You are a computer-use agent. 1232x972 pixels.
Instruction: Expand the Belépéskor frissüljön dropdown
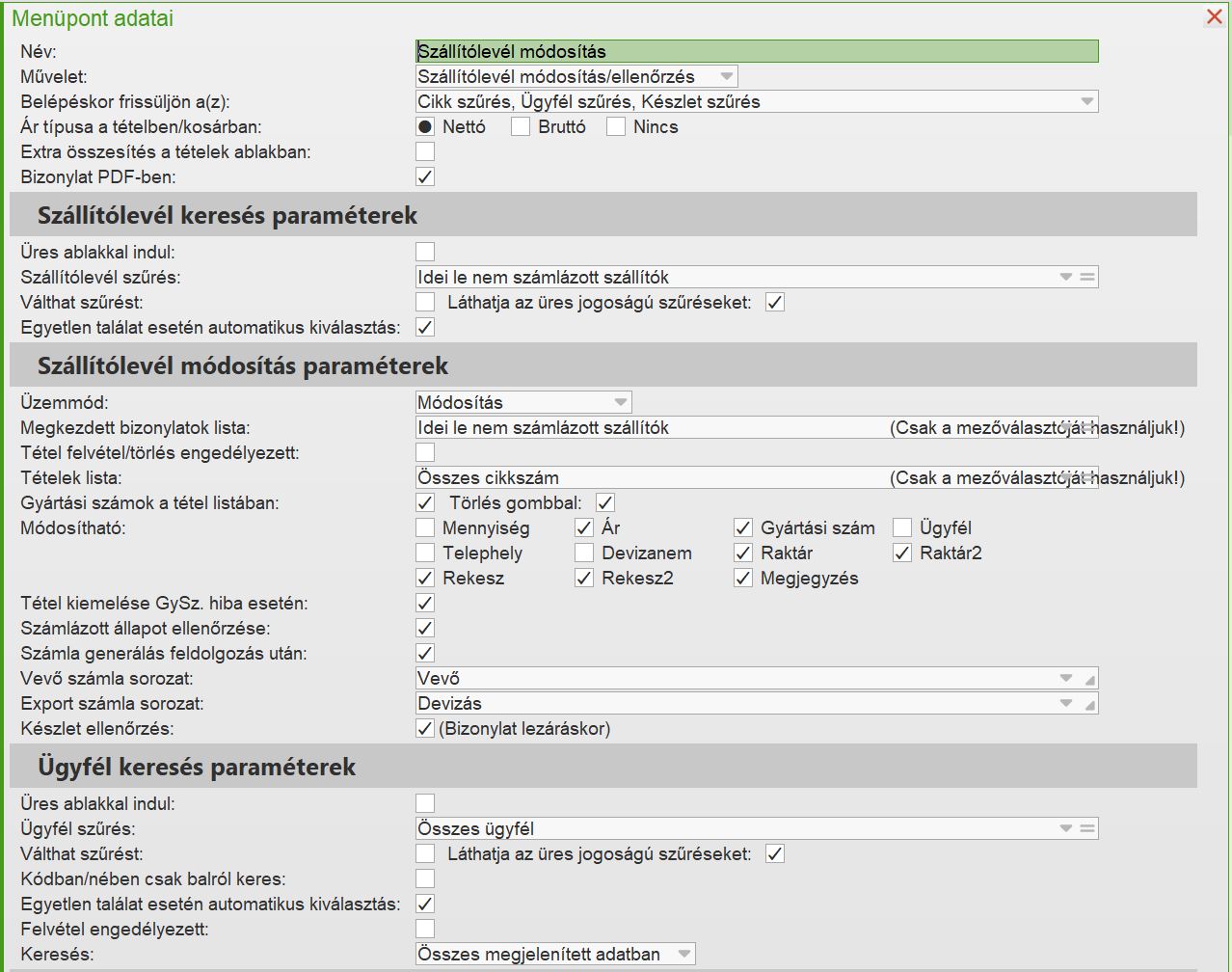coord(1086,101)
